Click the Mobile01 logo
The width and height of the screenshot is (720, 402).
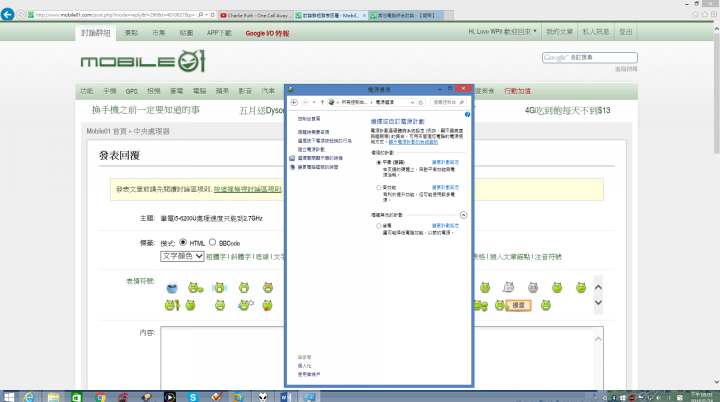[143, 61]
